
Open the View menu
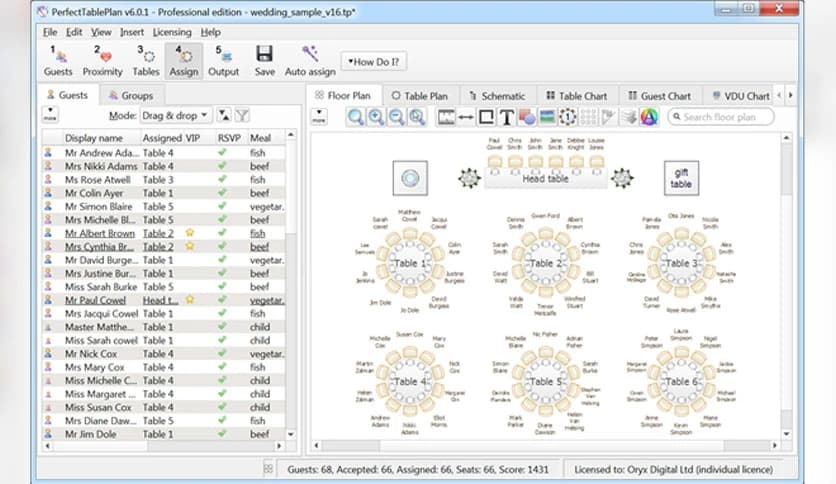click(x=101, y=32)
